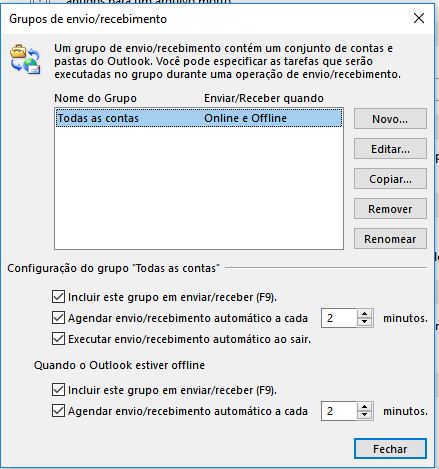439x469 pixels.
Task: Click the send/receive groups icon
Action: pos(25,59)
